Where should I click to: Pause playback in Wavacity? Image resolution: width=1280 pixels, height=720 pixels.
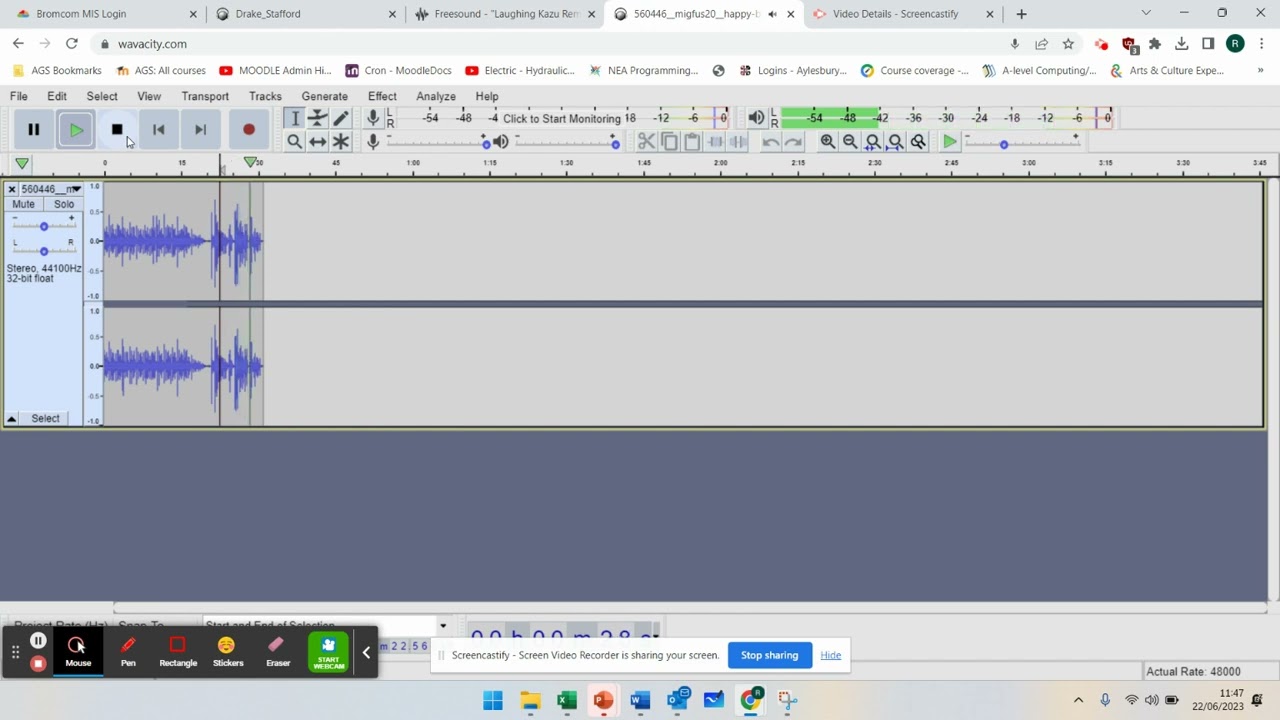pos(33,129)
